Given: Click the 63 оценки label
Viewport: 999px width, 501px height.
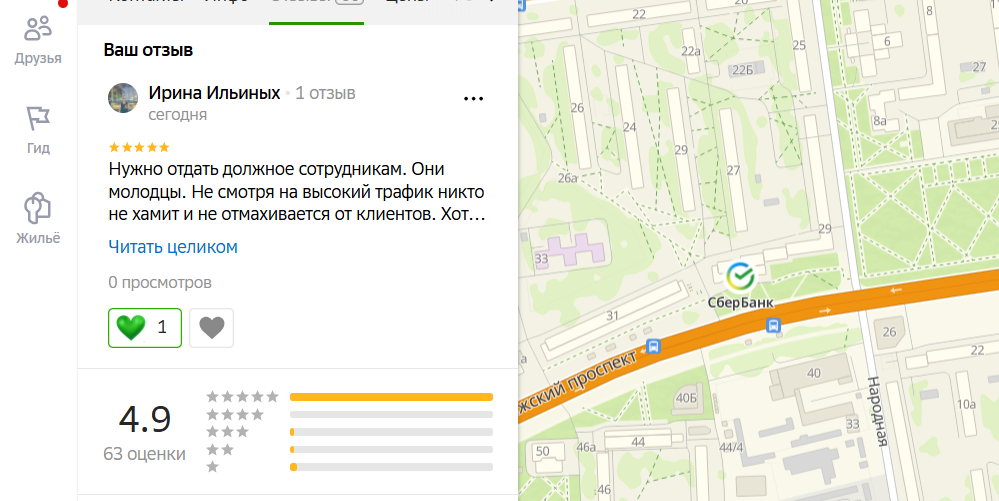Looking at the screenshot, I should tap(145, 454).
